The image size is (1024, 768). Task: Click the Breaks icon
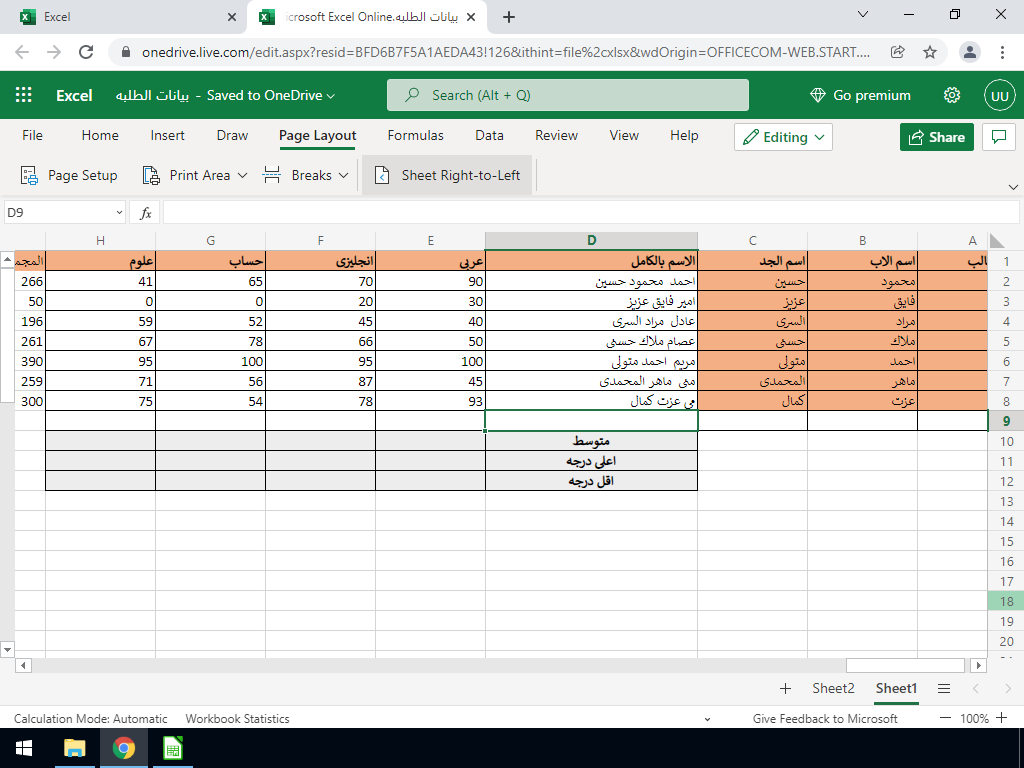[272, 175]
